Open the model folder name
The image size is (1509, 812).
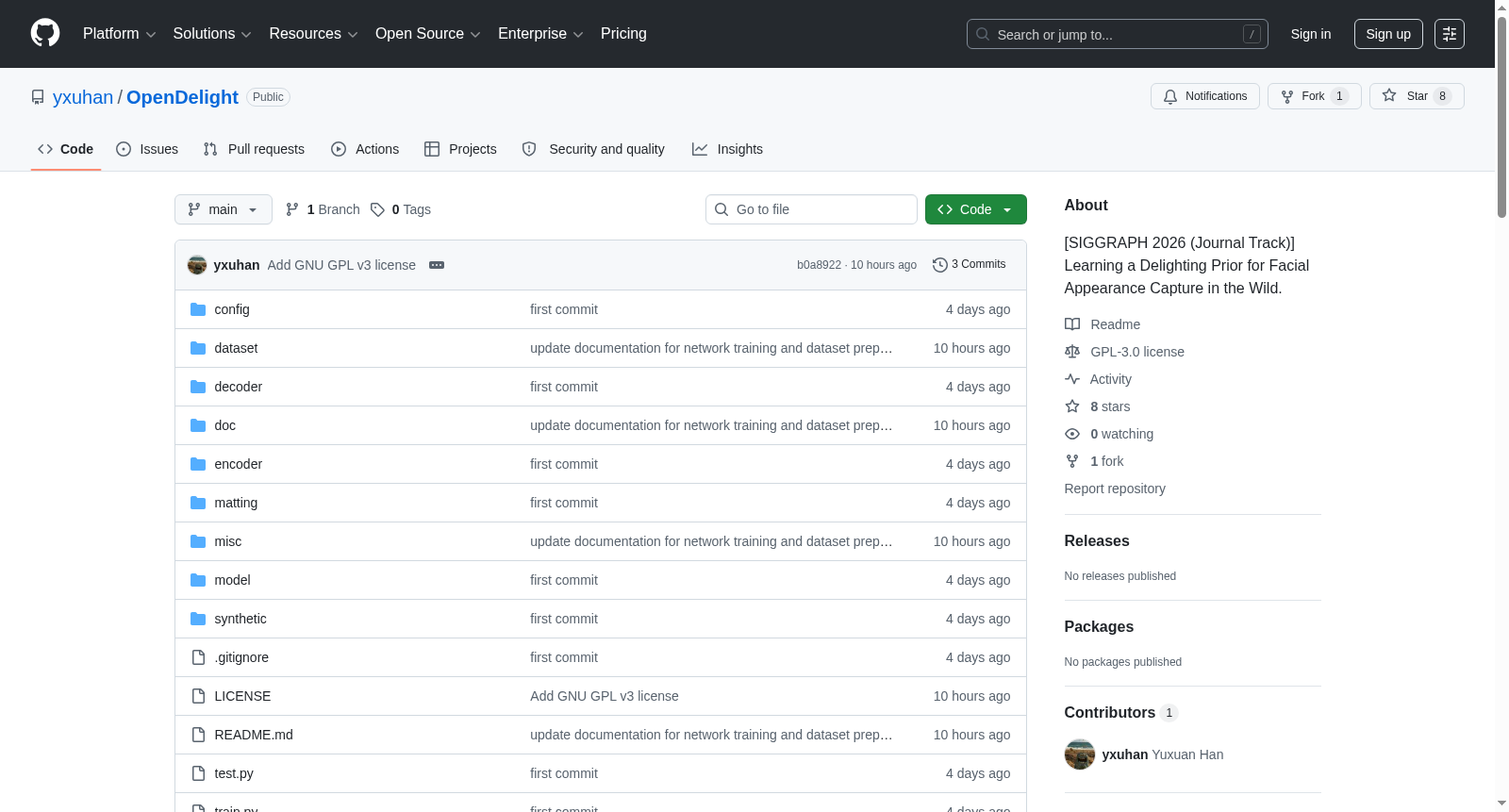tap(232, 580)
